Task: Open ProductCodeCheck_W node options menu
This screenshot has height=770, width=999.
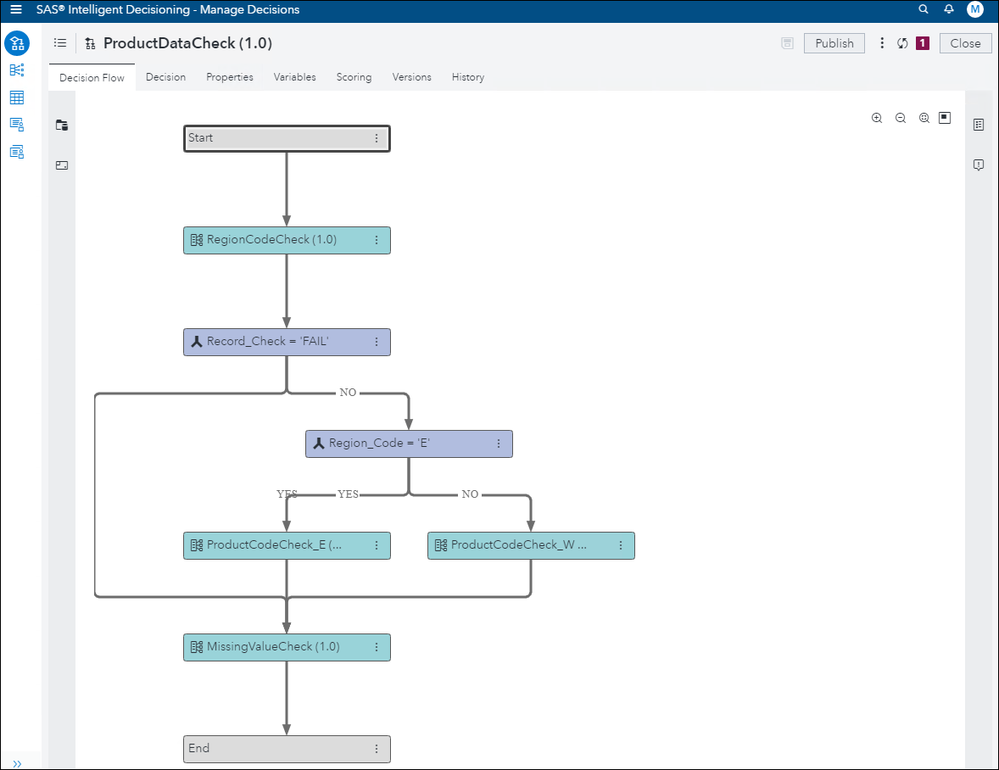Action: (621, 546)
